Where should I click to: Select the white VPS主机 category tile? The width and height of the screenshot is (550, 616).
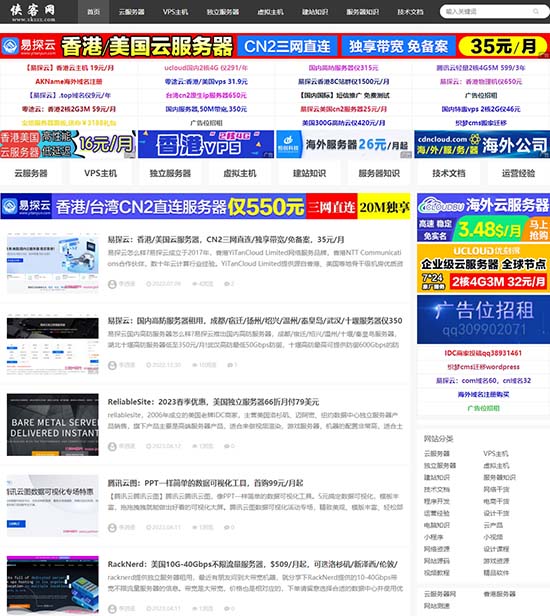pos(101,173)
